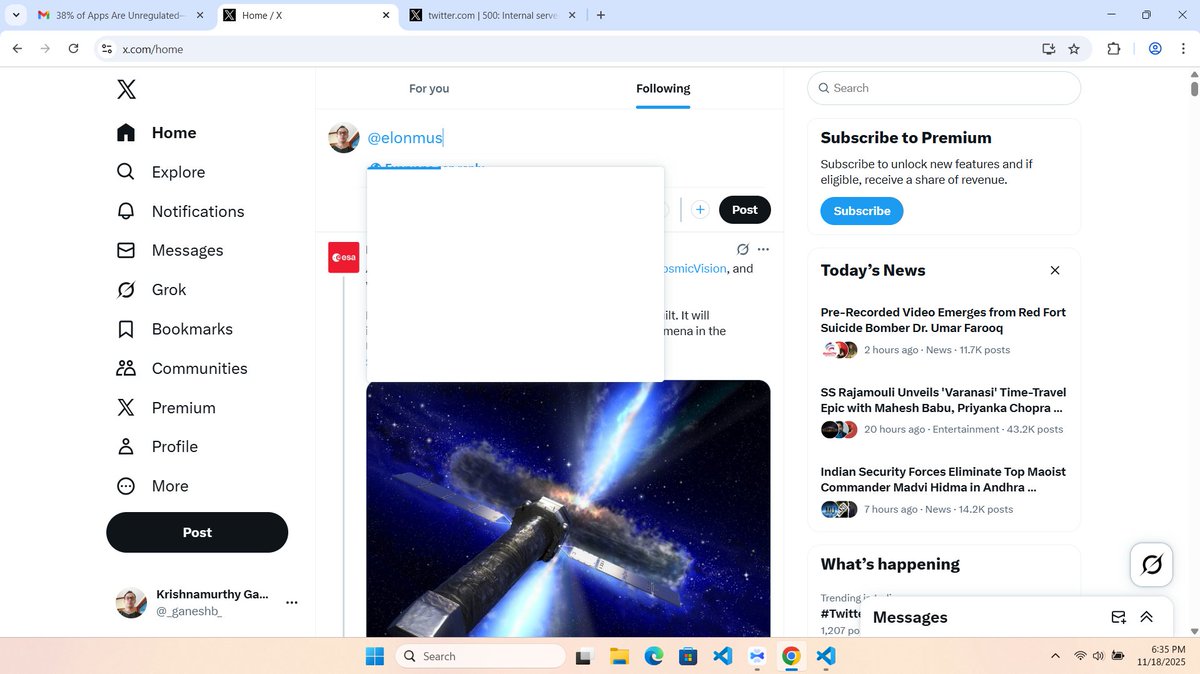Collapse the Messages panel with the chevron
The width and height of the screenshot is (1200, 674).
click(x=1146, y=617)
